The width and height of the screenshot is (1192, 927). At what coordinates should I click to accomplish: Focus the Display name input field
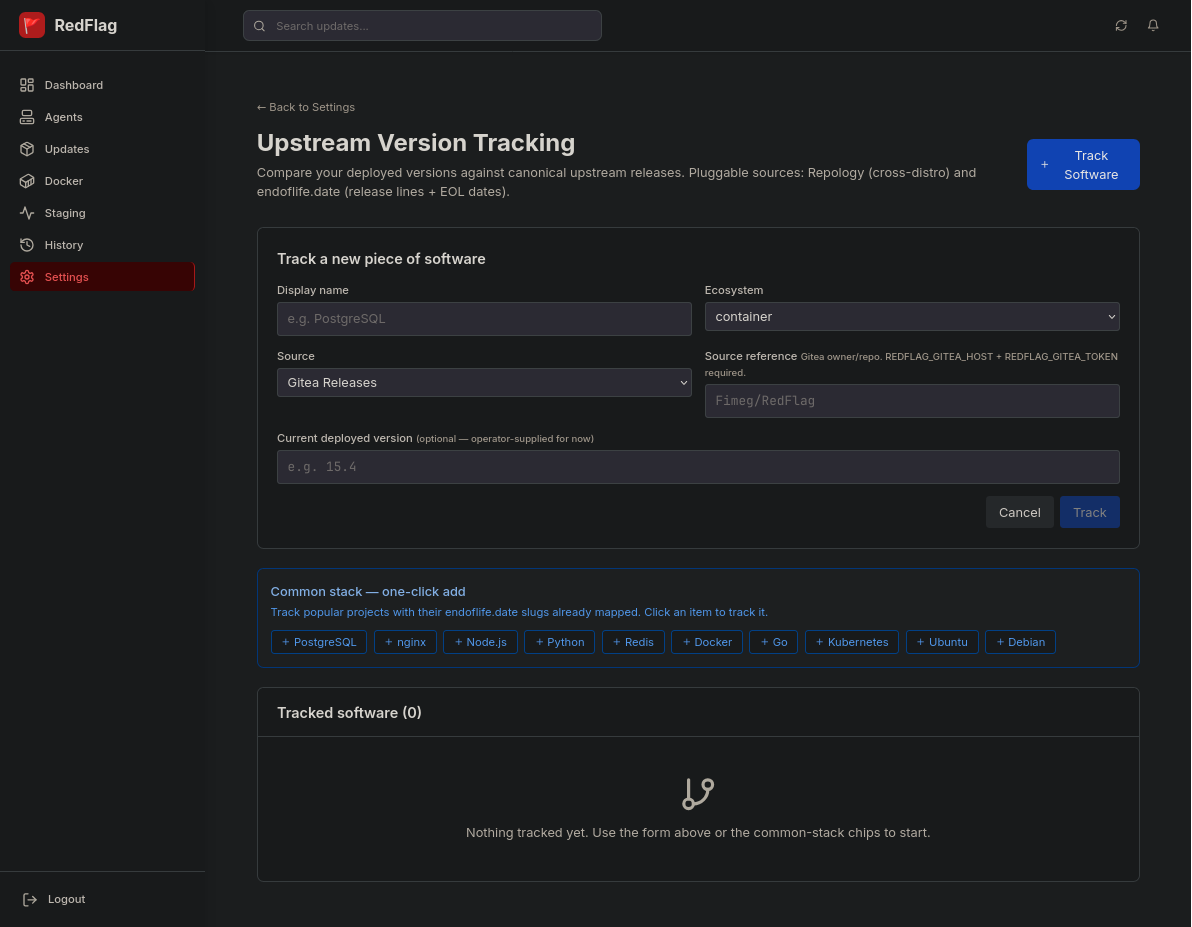(484, 319)
